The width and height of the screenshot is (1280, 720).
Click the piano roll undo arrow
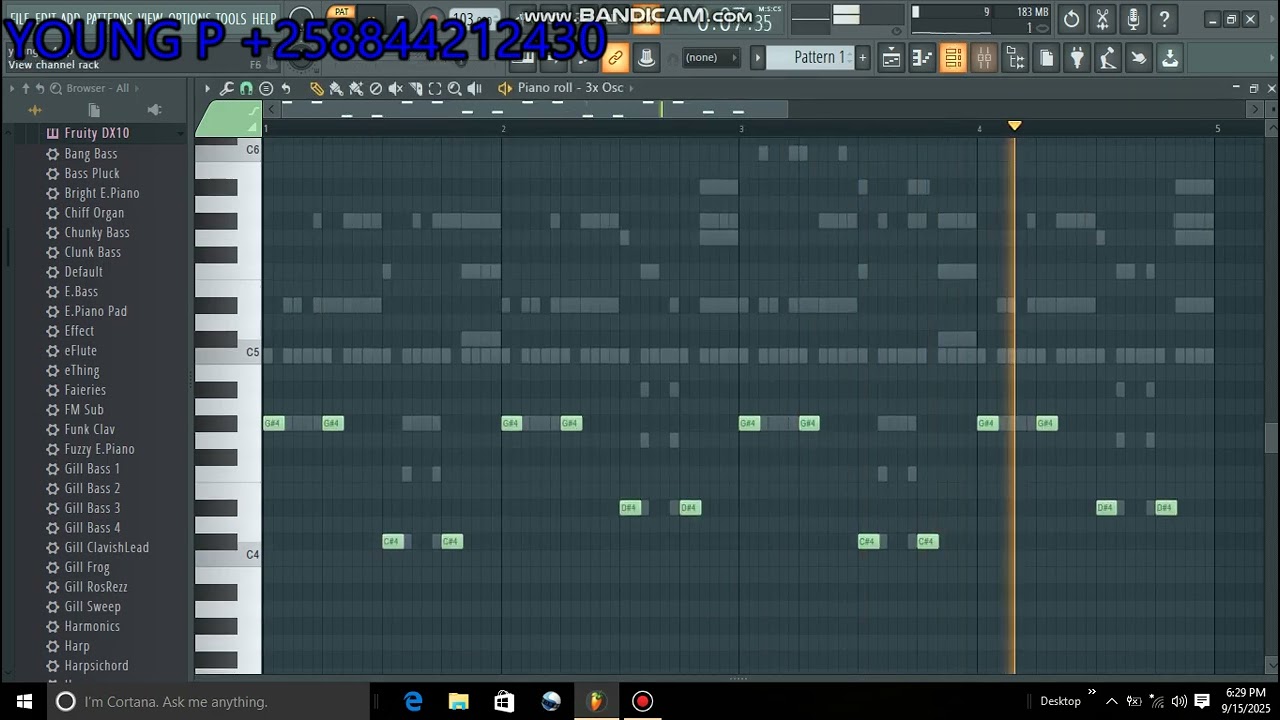[286, 88]
